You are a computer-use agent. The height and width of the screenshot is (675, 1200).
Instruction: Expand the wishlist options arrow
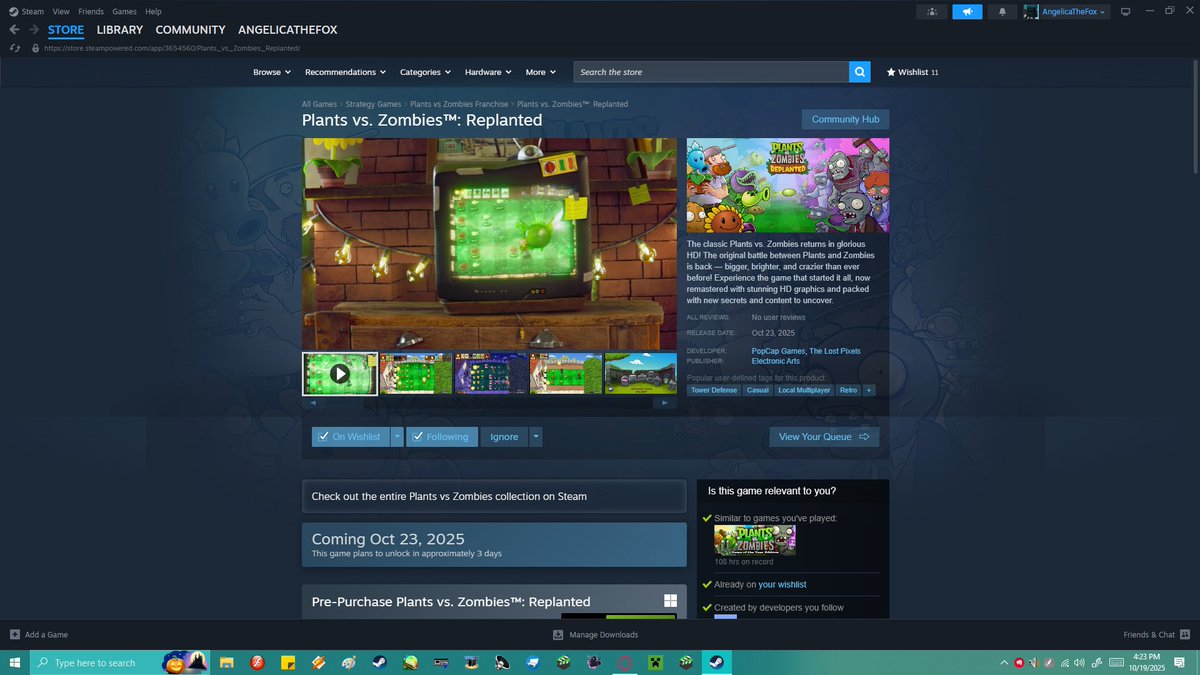pyautogui.click(x=397, y=437)
